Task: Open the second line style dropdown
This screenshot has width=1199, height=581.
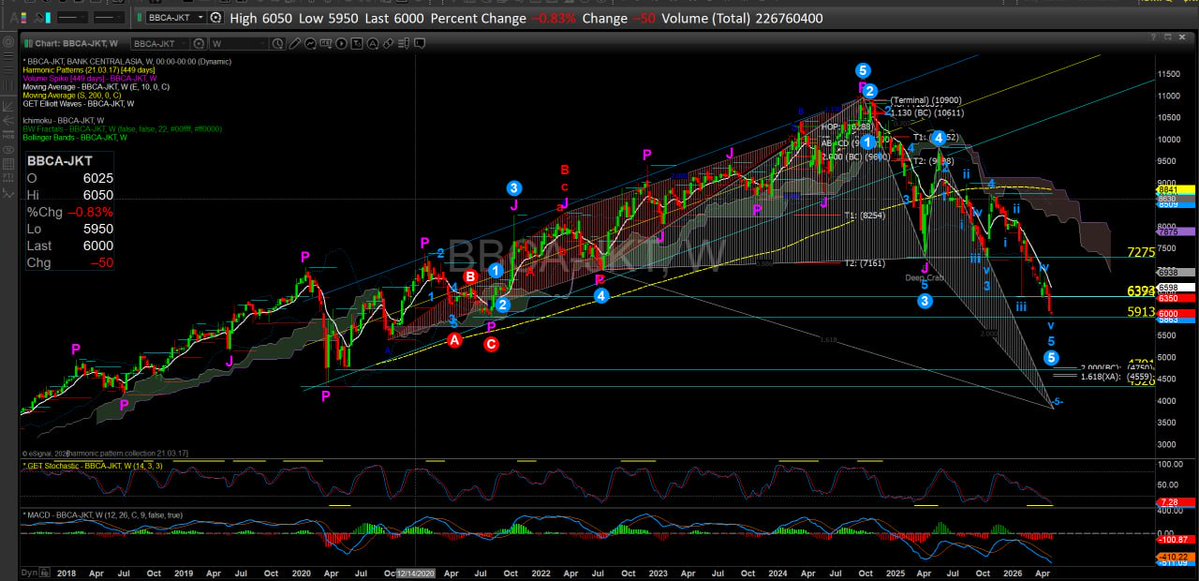Action: pos(109,18)
